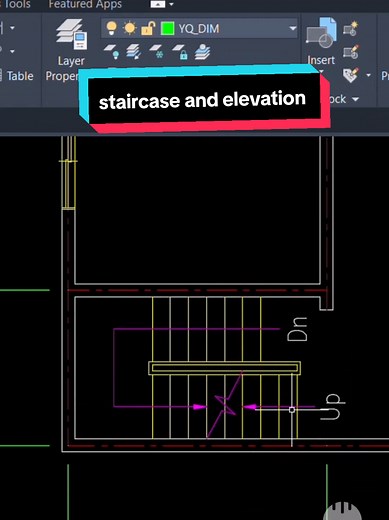Open the Edit Attributes dropdown arrow
This screenshot has height=520, width=389.
[368, 75]
